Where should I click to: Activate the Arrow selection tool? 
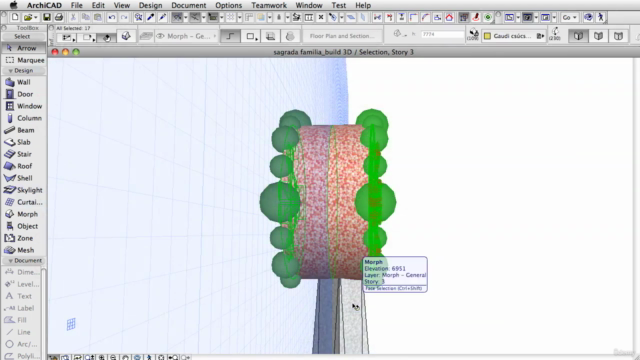[24, 48]
